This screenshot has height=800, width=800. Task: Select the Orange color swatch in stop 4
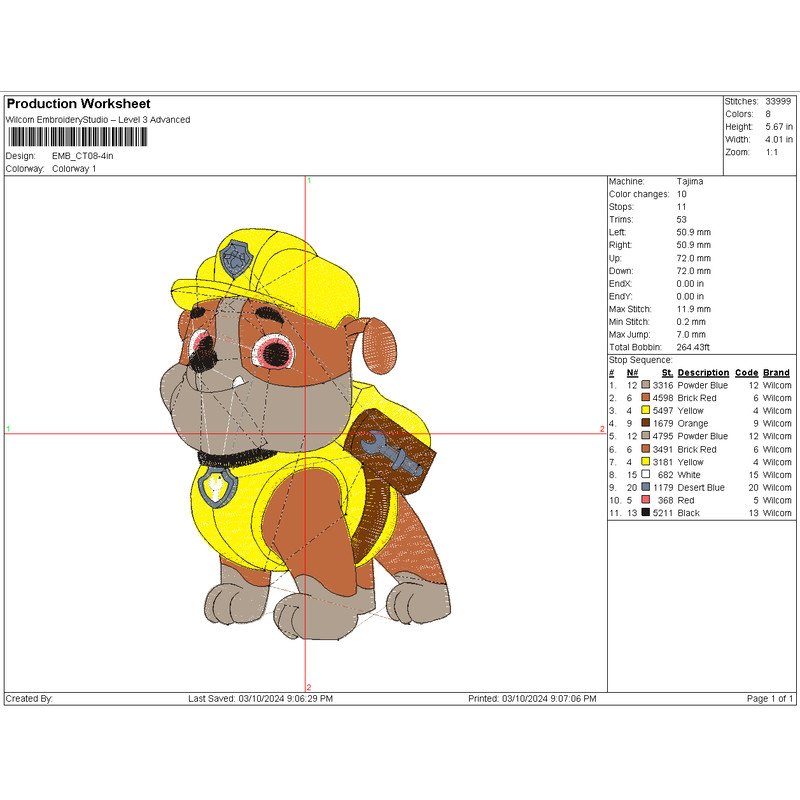[x=646, y=423]
